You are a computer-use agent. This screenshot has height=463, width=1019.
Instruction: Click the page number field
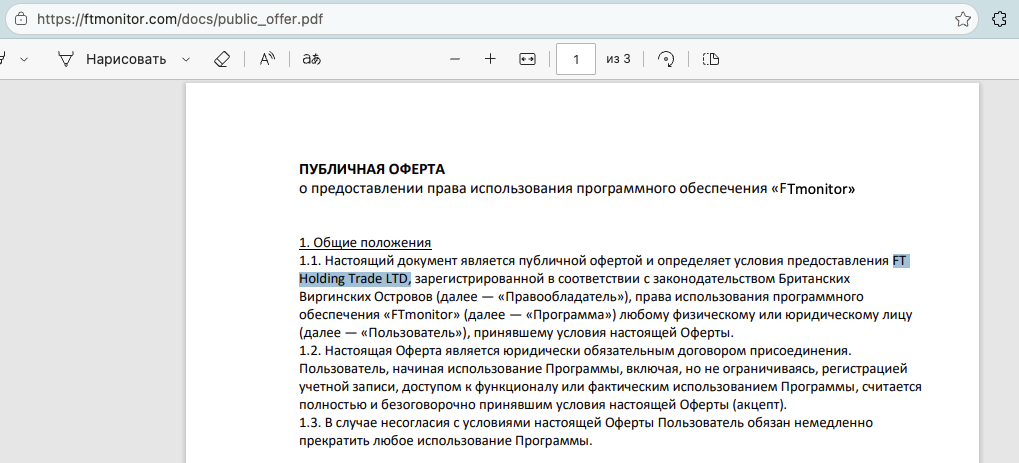576,59
